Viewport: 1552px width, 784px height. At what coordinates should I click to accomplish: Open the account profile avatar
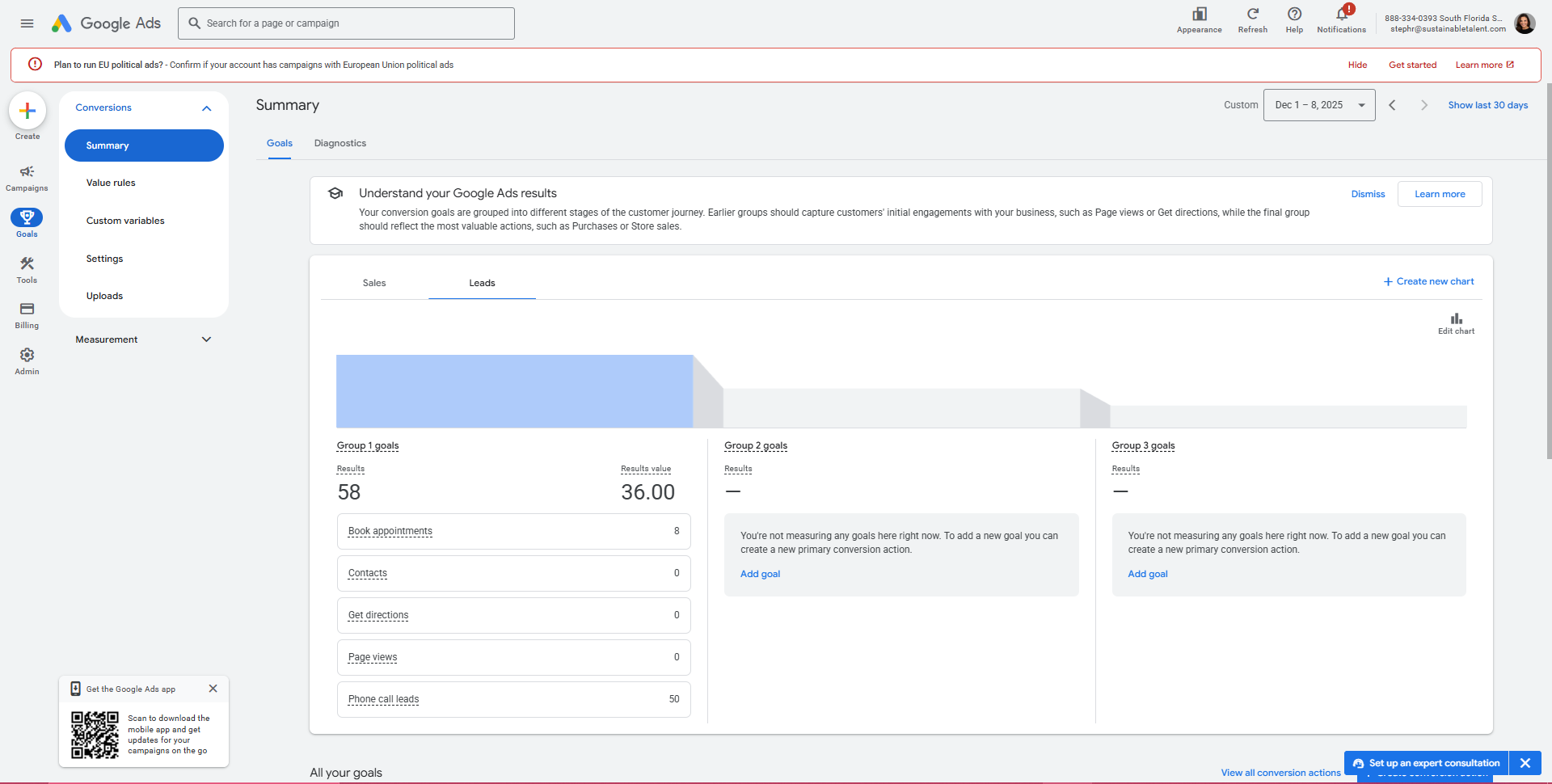[x=1525, y=23]
